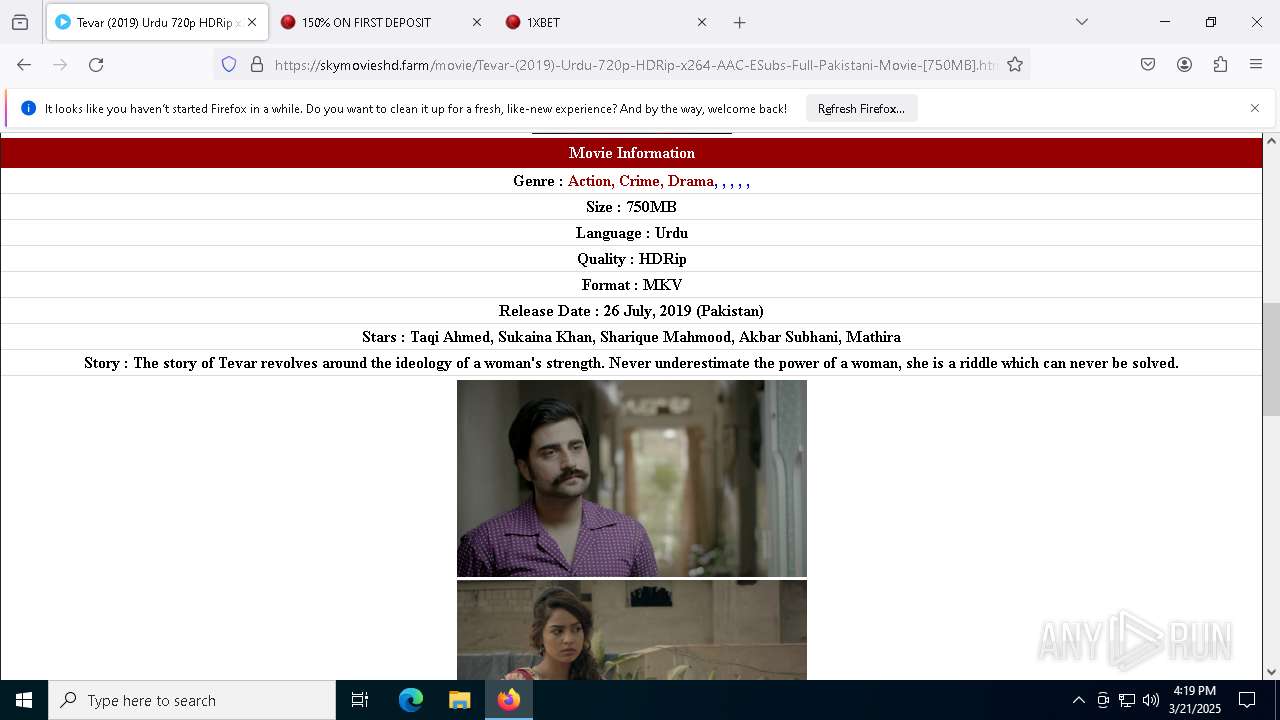
Task: Open File Explorer from taskbar
Action: pyautogui.click(x=459, y=700)
